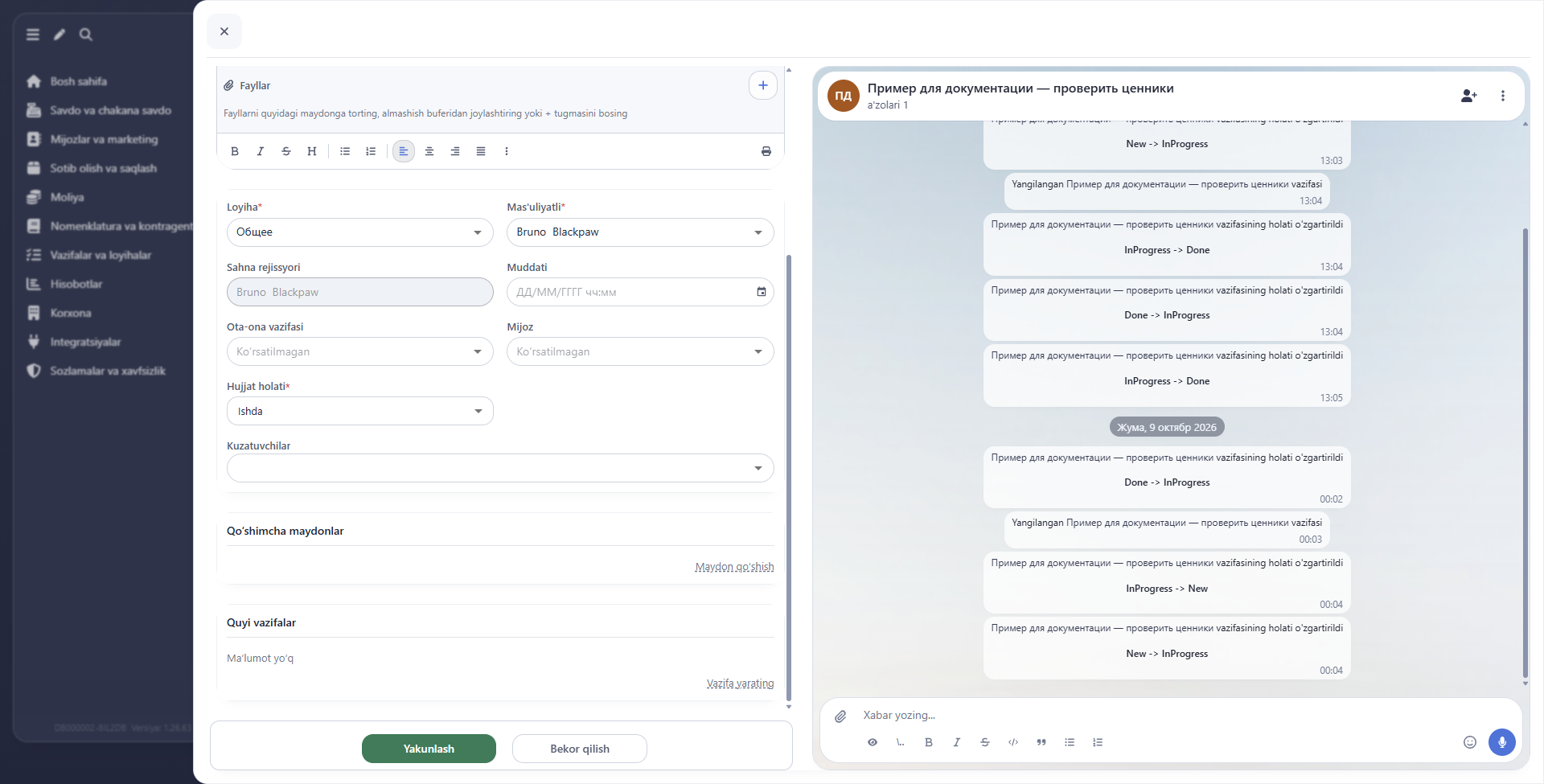
Task: Go to Moliya in the sidebar
Action: [x=67, y=197]
